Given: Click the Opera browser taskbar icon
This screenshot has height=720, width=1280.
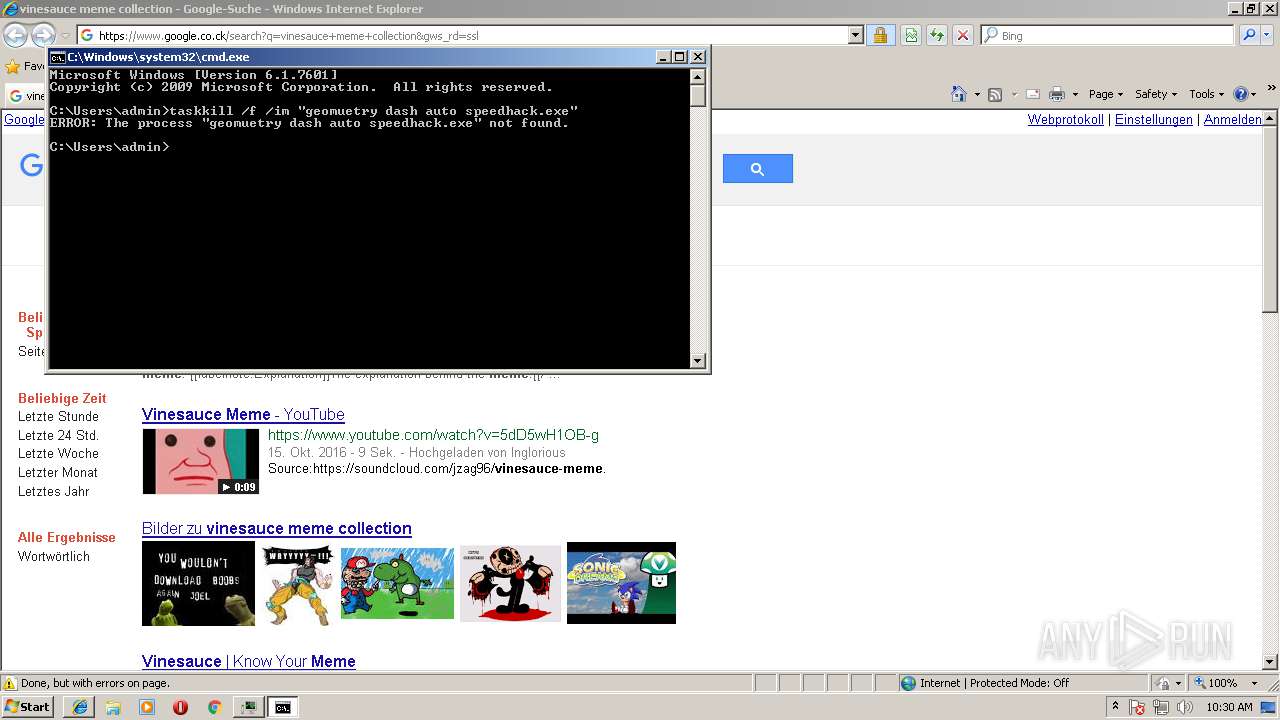Looking at the screenshot, I should 180,707.
